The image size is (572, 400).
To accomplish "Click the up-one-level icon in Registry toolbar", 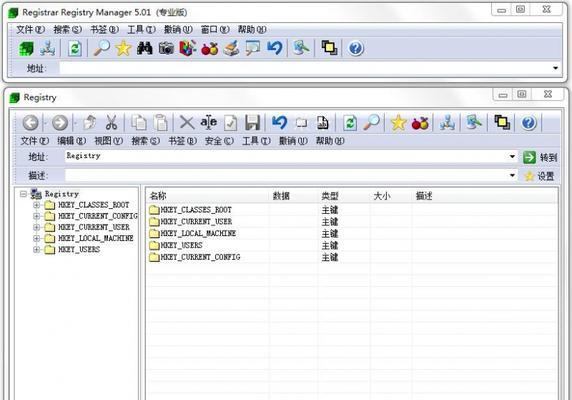I will pos(89,123).
